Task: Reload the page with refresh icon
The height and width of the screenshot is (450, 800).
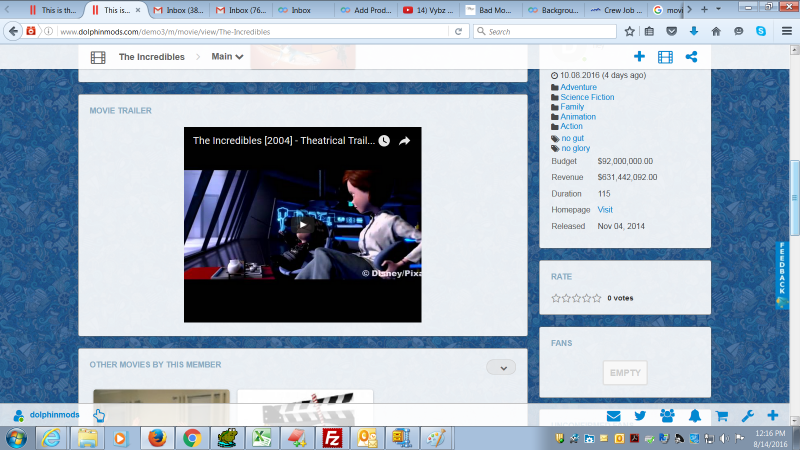Action: pos(458,32)
